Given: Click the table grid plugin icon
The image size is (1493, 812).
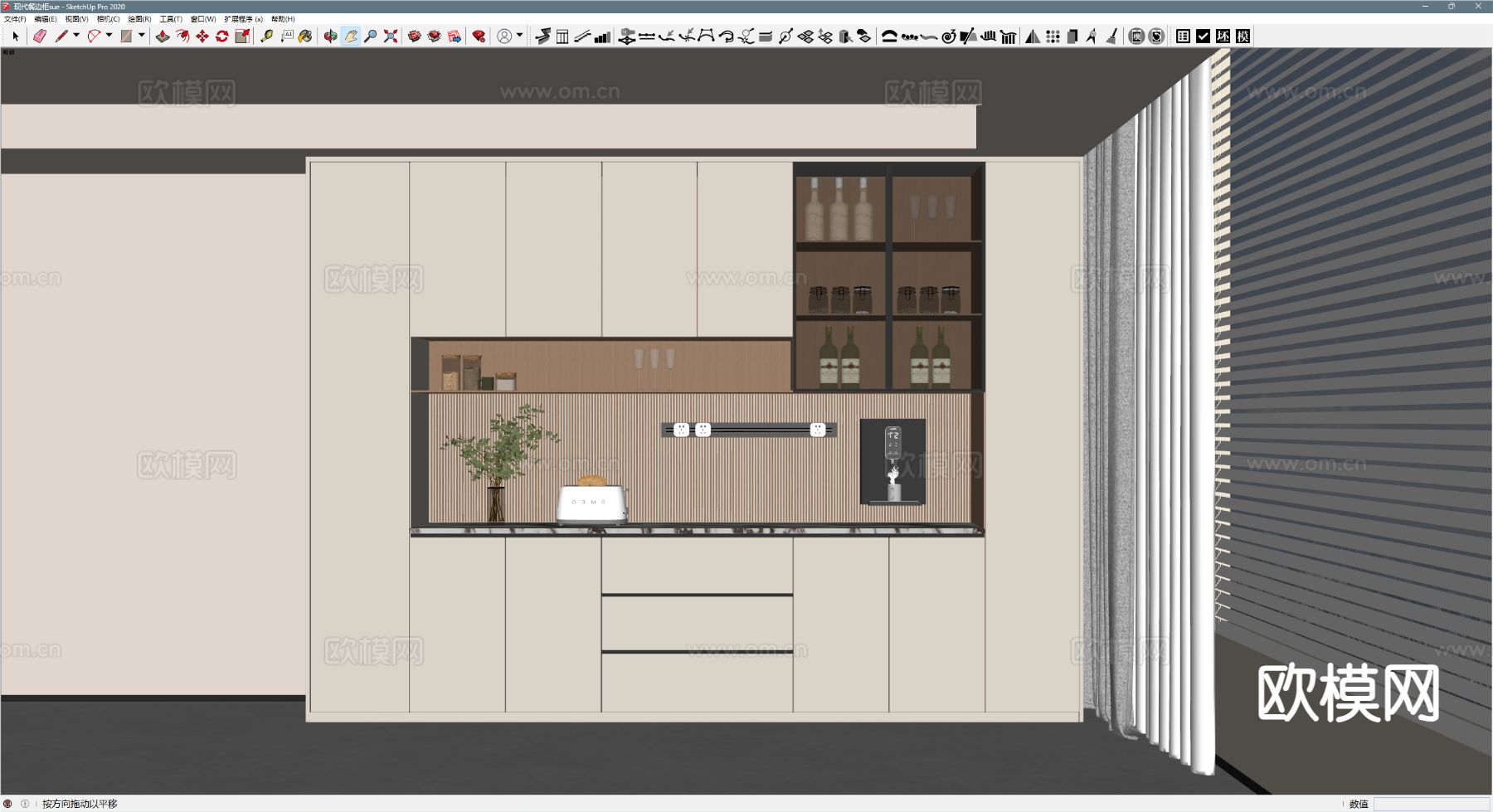Looking at the screenshot, I should point(1183,36).
